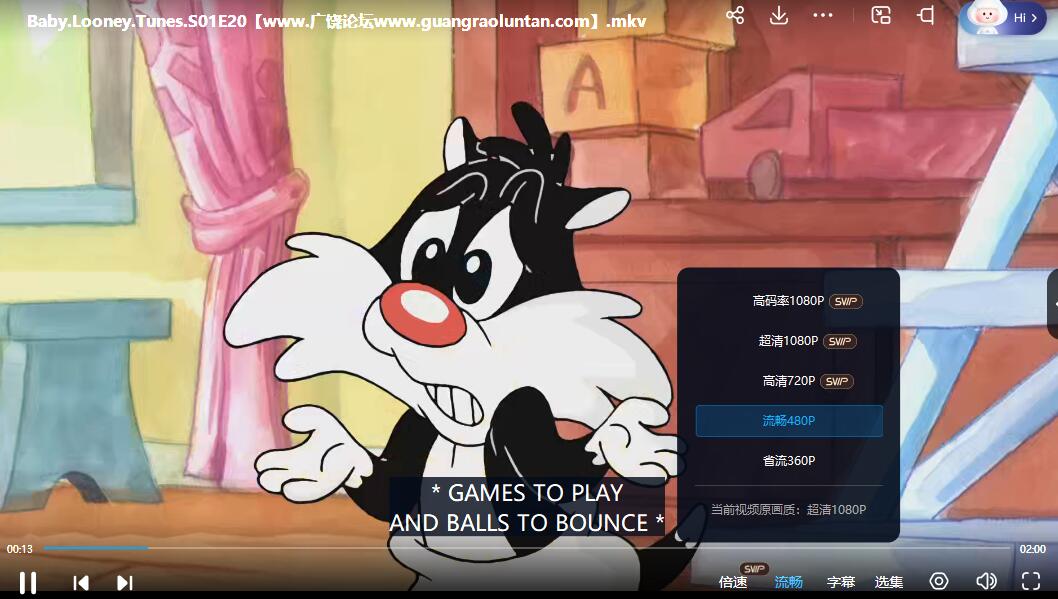Skip to the next episode
1058x599 pixels.
[x=125, y=583]
